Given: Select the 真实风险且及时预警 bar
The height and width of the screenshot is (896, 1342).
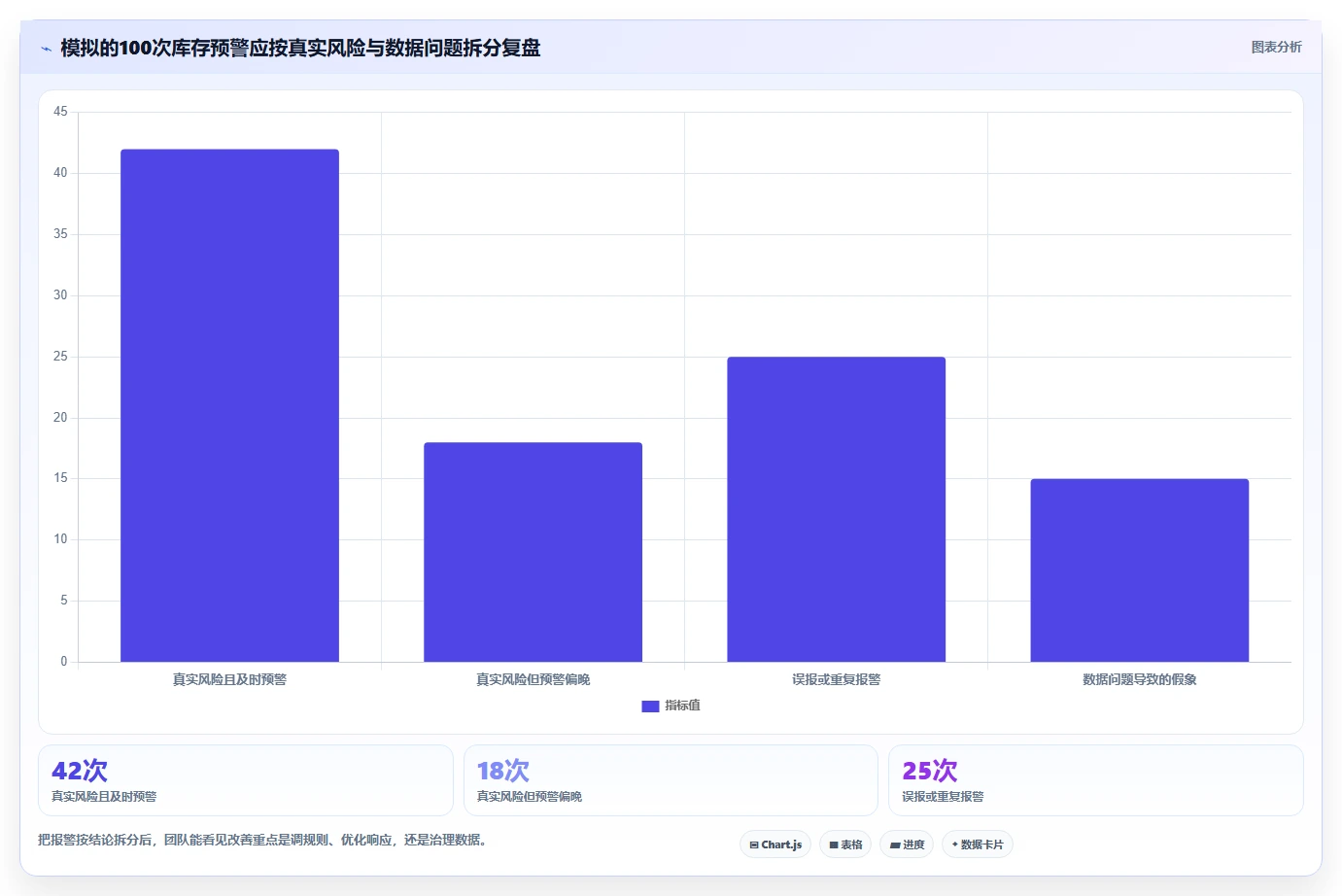Looking at the screenshot, I should coord(229,405).
